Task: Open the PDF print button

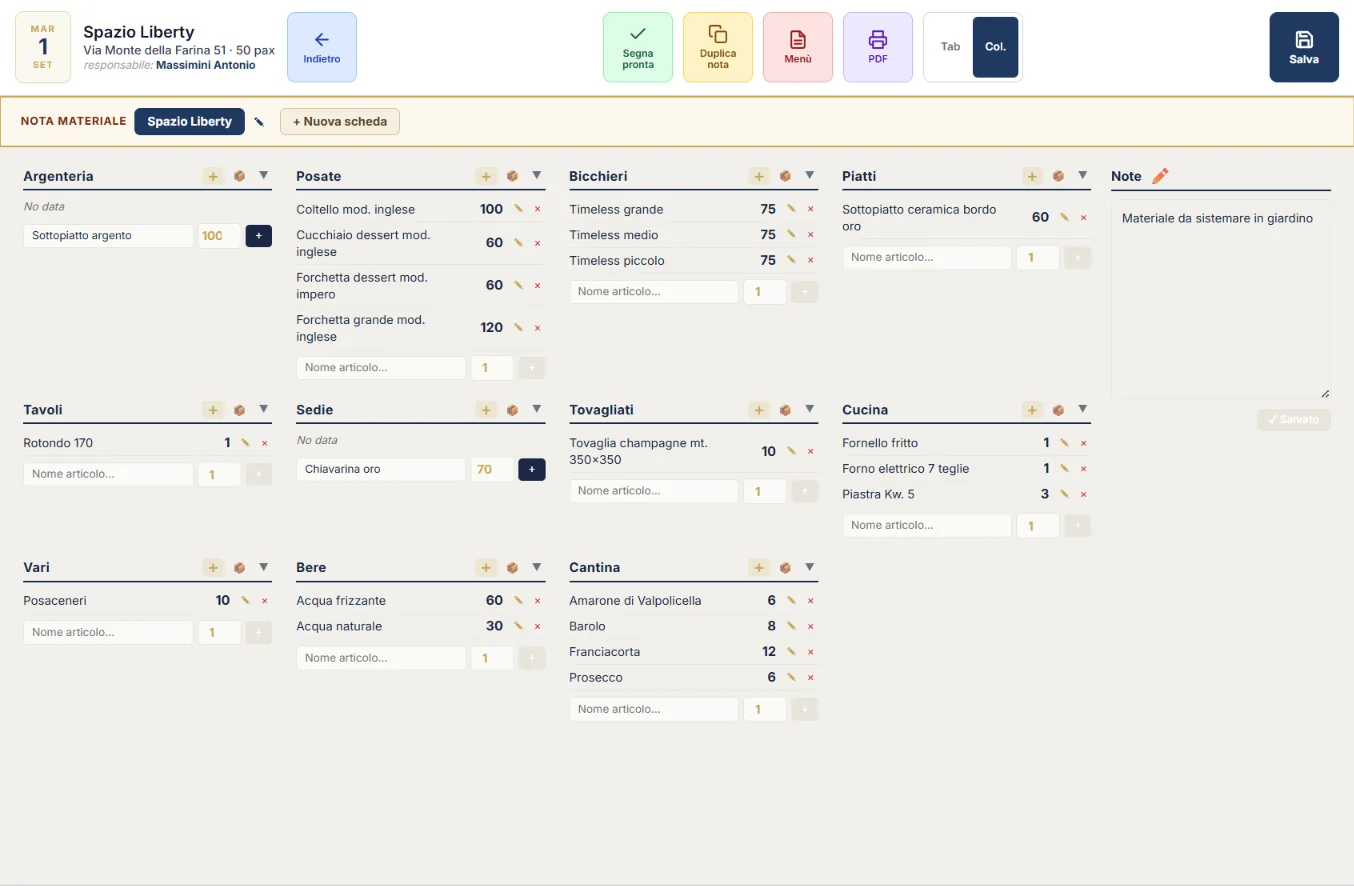Action: coord(878,47)
